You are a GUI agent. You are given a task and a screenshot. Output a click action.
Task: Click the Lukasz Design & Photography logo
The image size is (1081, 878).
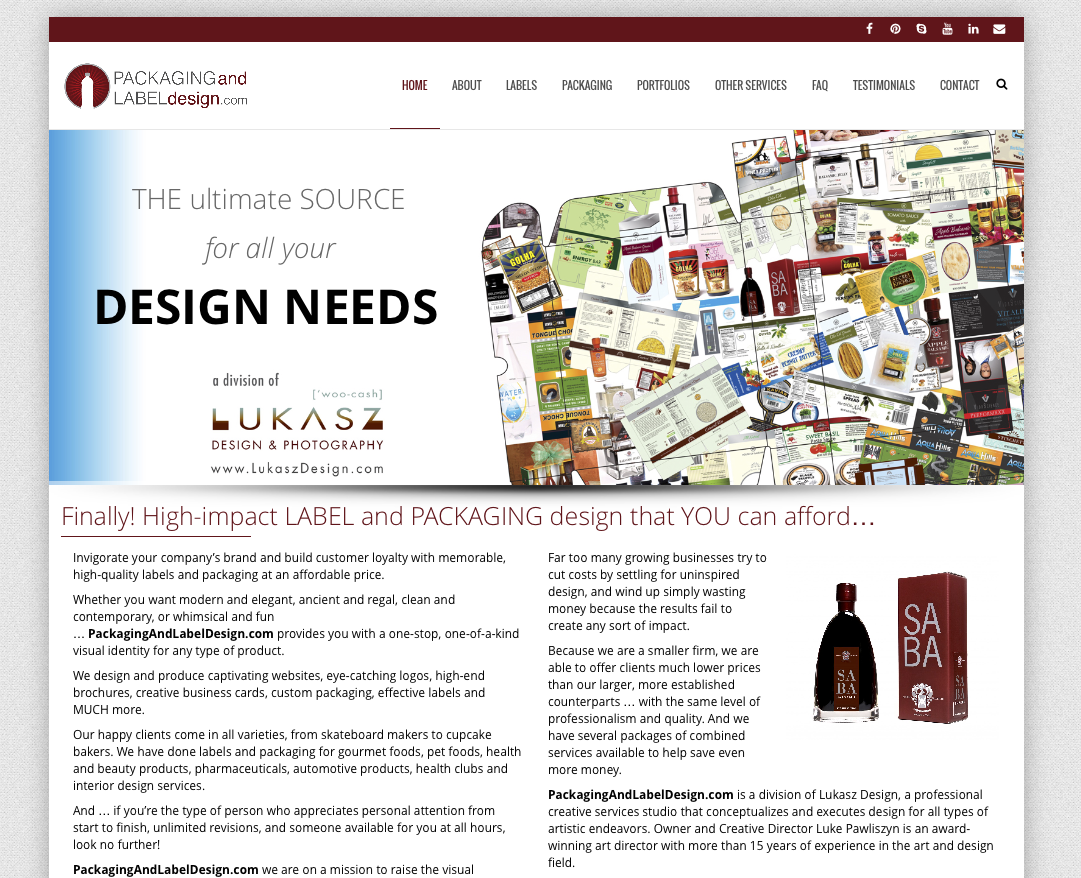coord(297,420)
